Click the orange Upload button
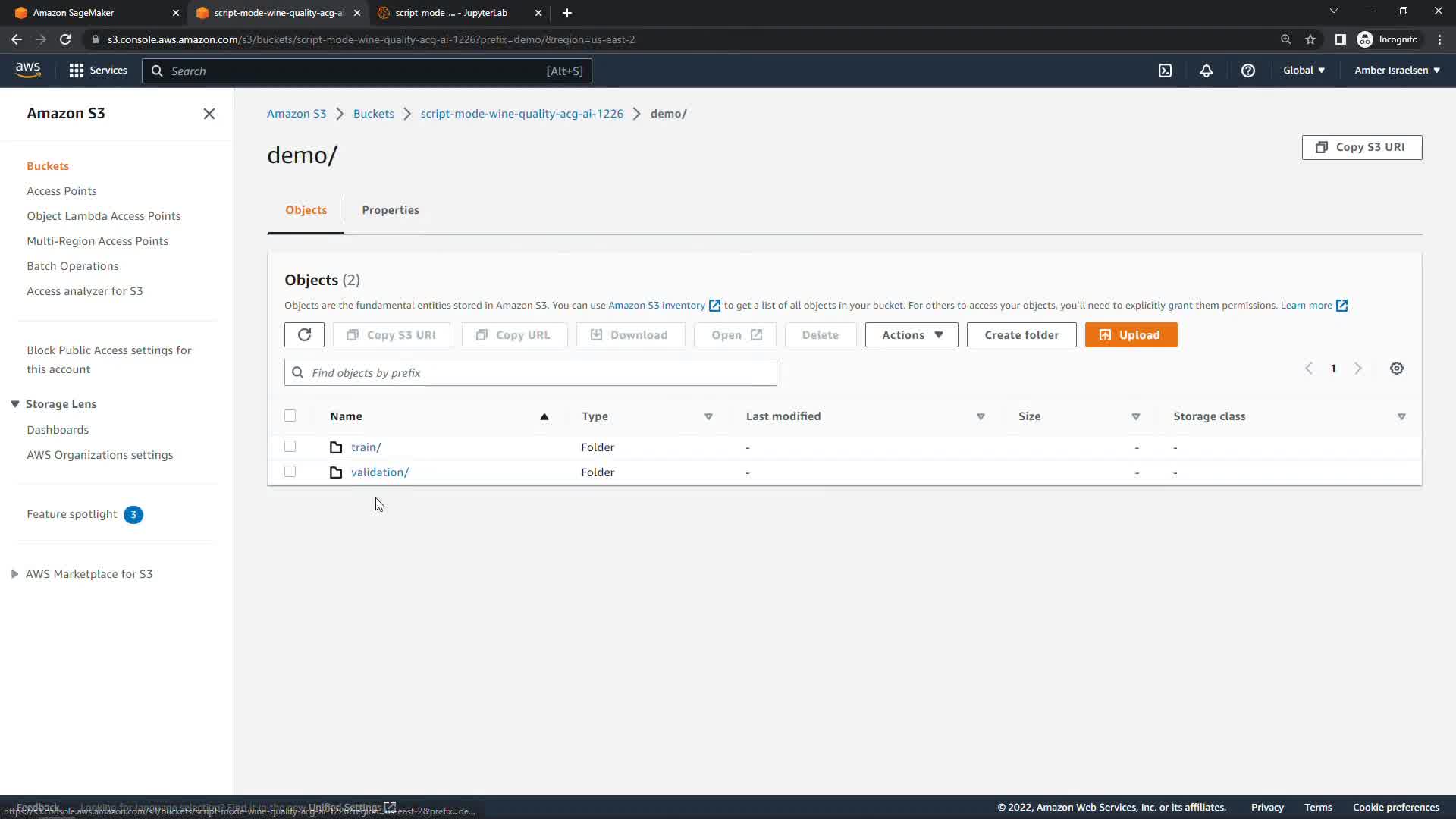 pos(1130,334)
